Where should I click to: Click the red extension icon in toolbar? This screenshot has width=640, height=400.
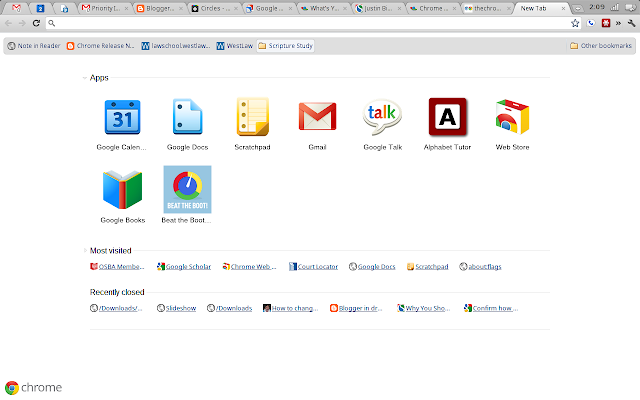click(x=606, y=23)
